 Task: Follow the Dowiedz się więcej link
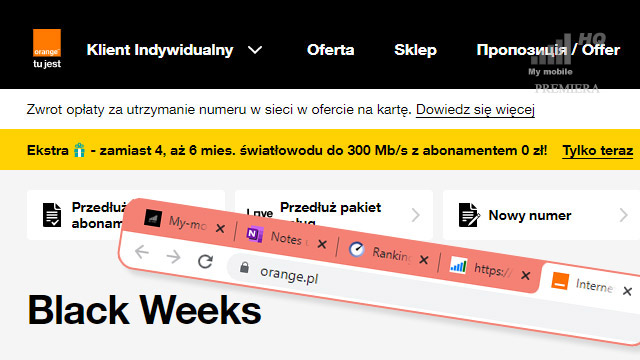pos(475,109)
